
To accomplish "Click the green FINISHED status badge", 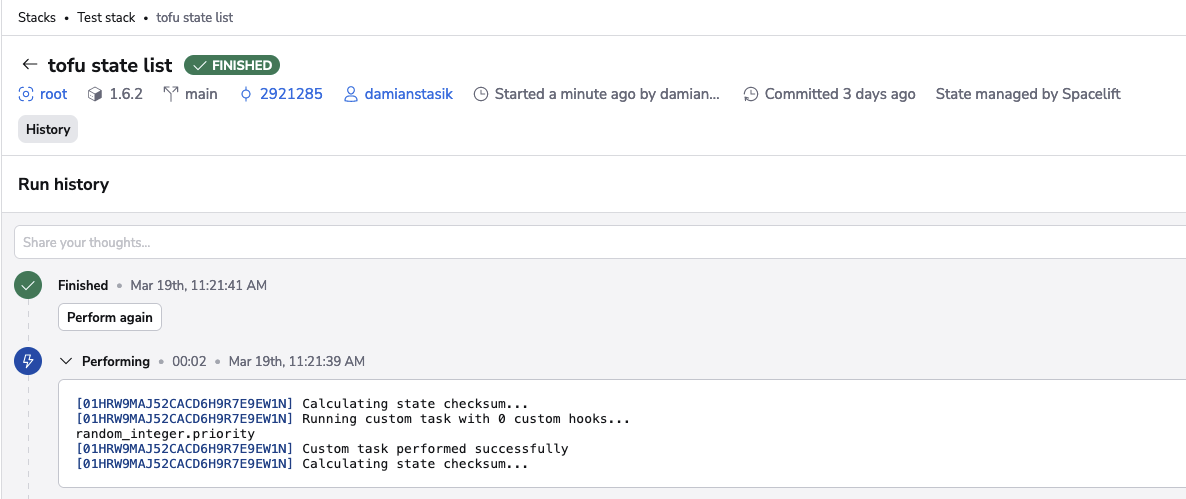I will 232,65.
